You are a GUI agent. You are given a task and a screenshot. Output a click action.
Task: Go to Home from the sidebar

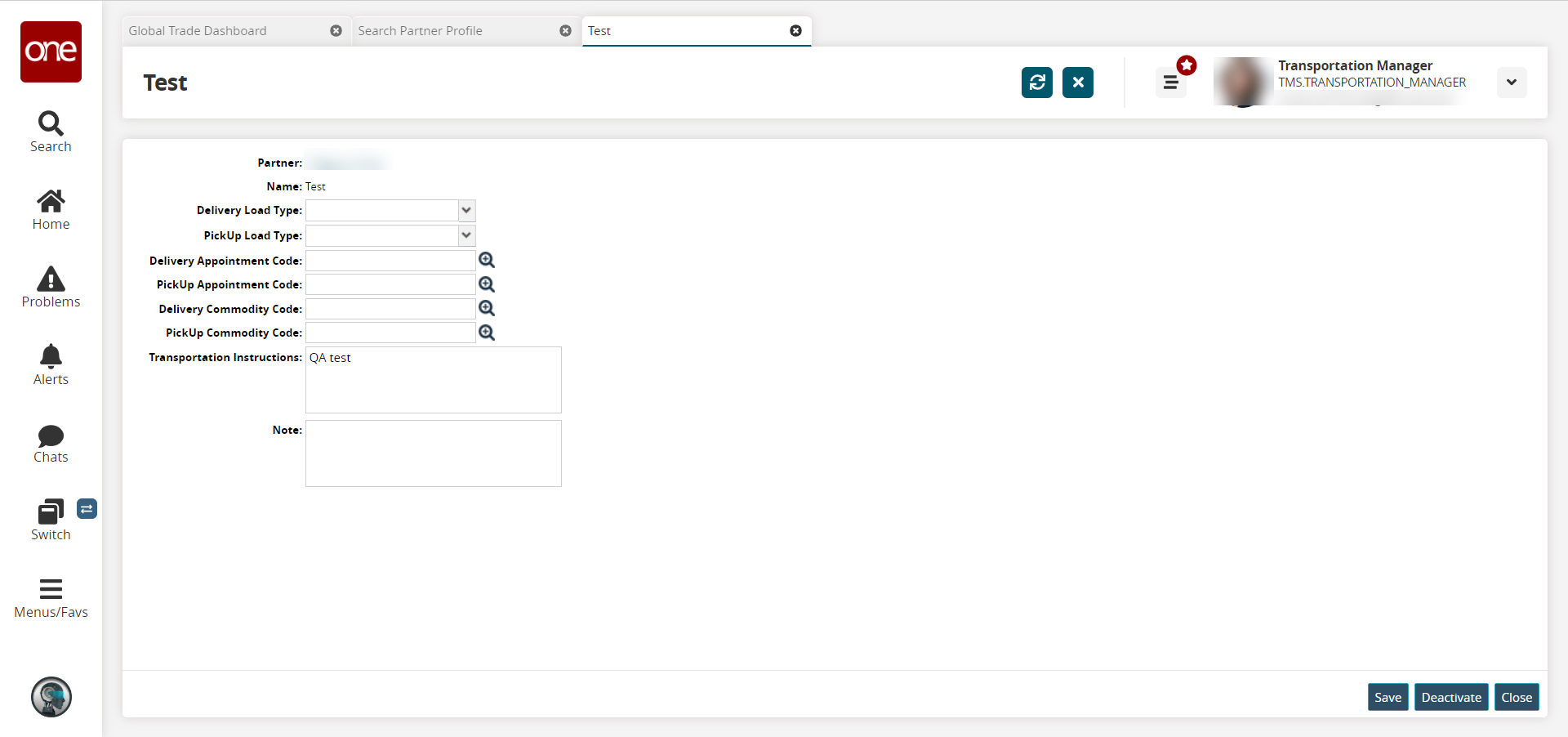51,210
